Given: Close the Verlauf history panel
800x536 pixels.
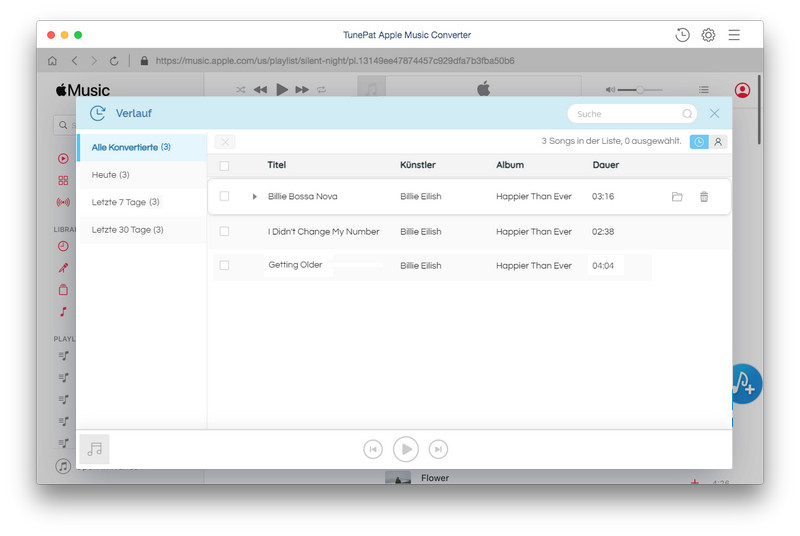Looking at the screenshot, I should [x=714, y=113].
